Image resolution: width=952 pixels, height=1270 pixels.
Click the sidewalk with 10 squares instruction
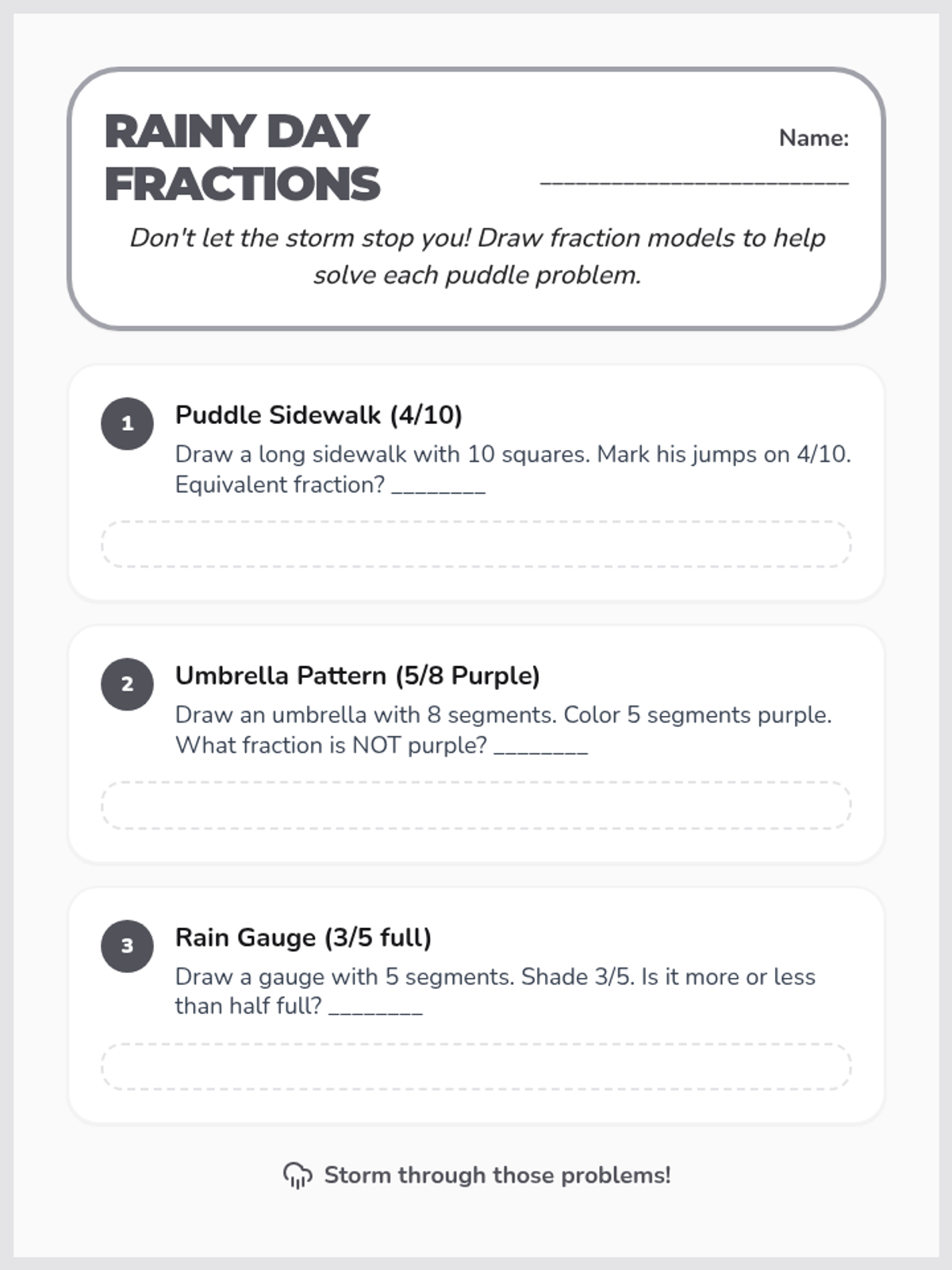point(512,455)
